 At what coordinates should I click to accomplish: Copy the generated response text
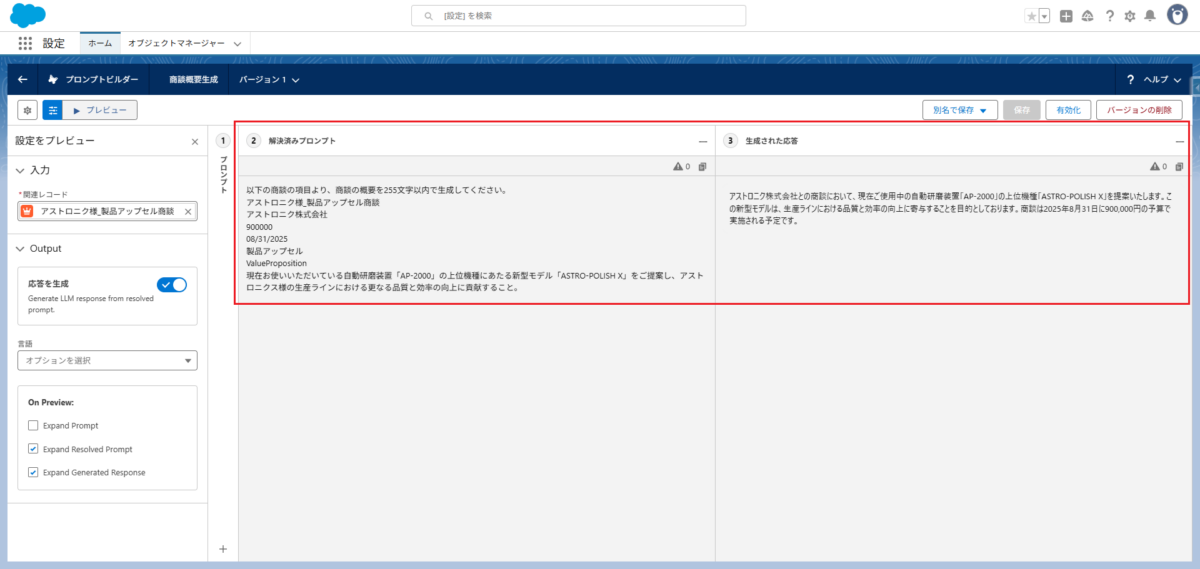point(1177,166)
